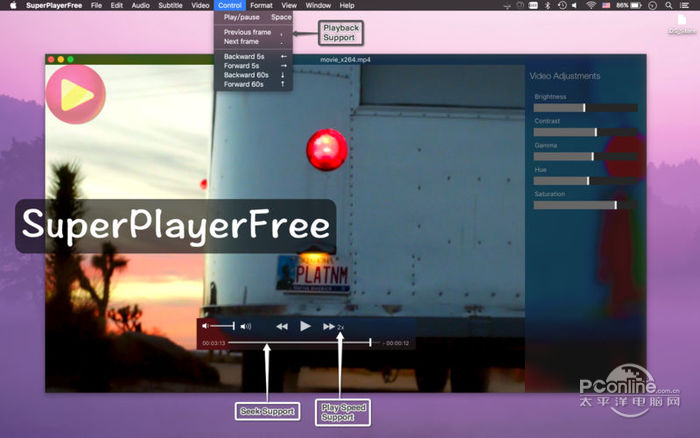700x438 pixels.
Task: Click the pink play logo icon
Action: coord(75,94)
